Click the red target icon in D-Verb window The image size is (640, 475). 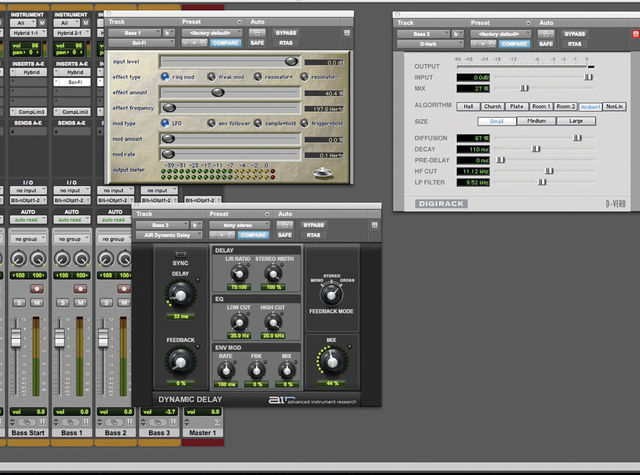(636, 34)
